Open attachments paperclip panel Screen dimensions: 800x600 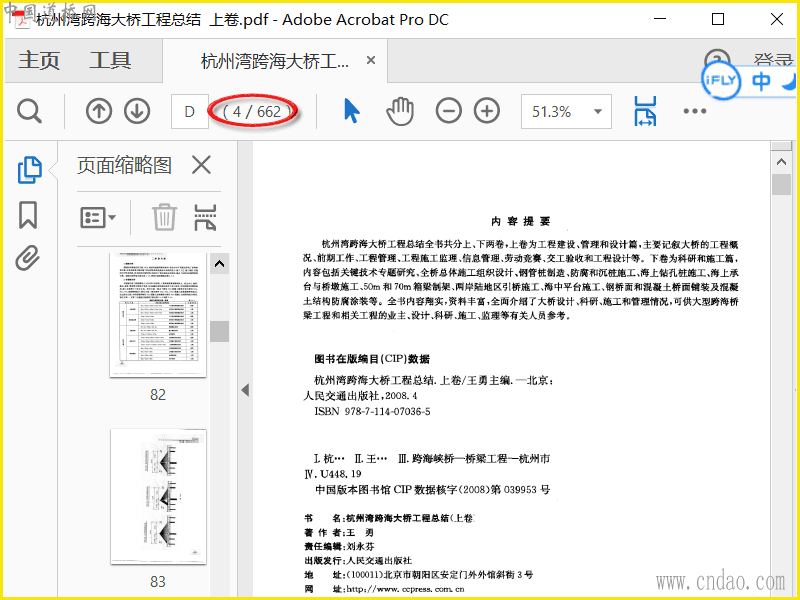(x=28, y=258)
